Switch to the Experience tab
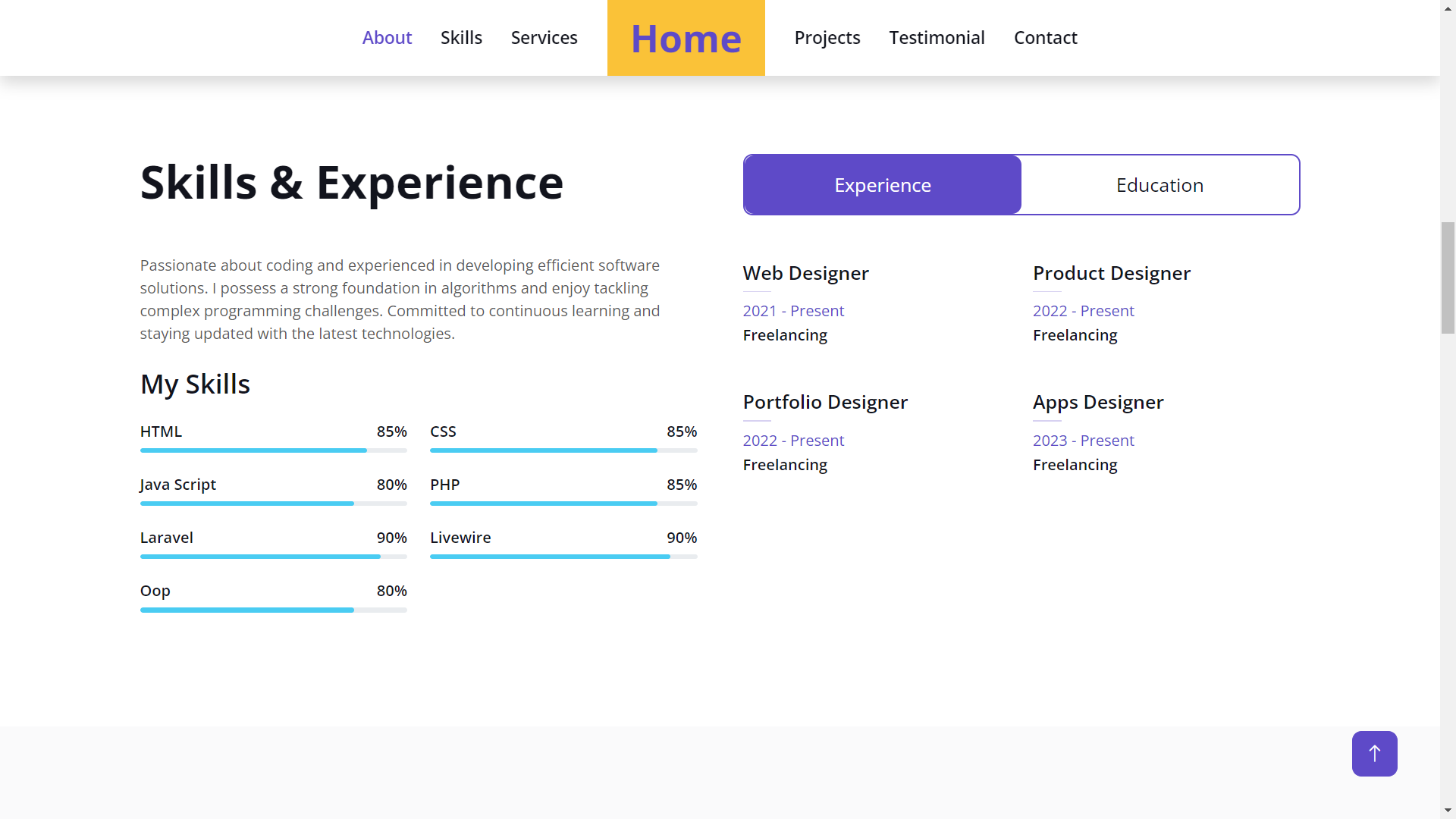1456x819 pixels. pyautogui.click(x=883, y=185)
